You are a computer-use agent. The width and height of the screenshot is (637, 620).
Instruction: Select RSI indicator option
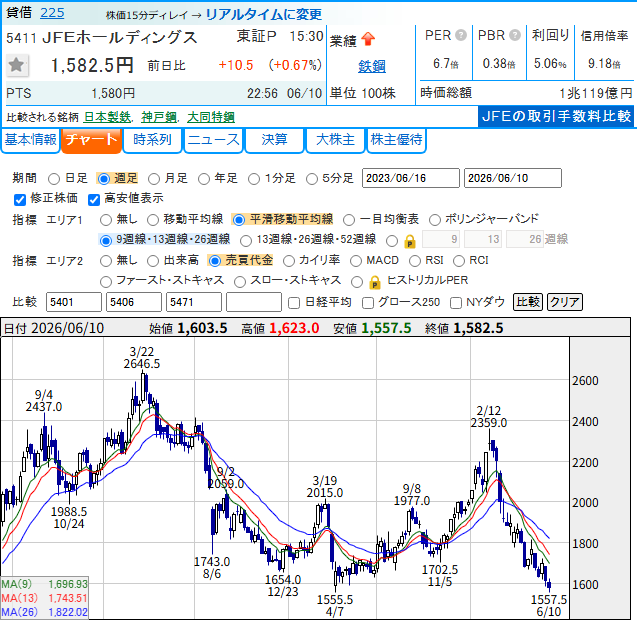click(415, 261)
